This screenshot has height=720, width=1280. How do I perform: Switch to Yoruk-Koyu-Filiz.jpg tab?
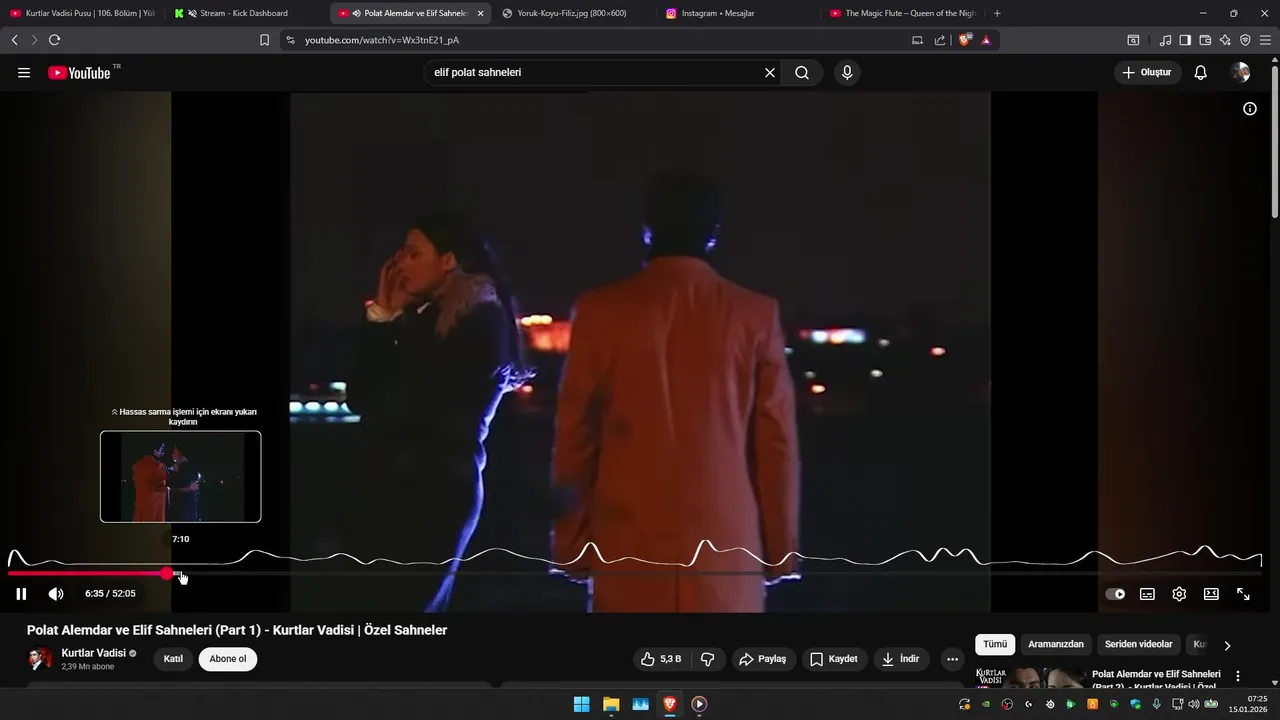(572, 13)
